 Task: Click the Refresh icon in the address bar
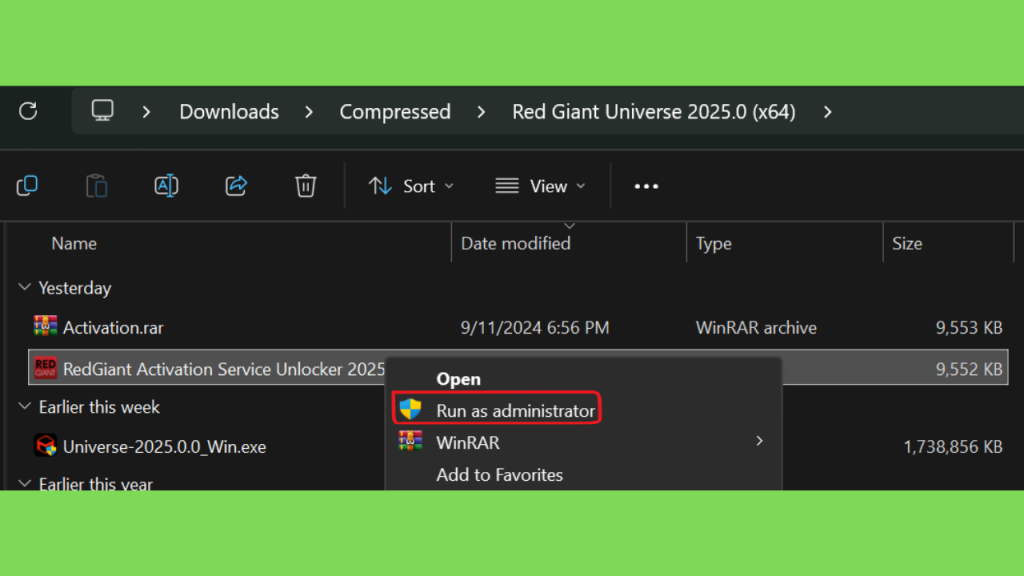pos(28,111)
